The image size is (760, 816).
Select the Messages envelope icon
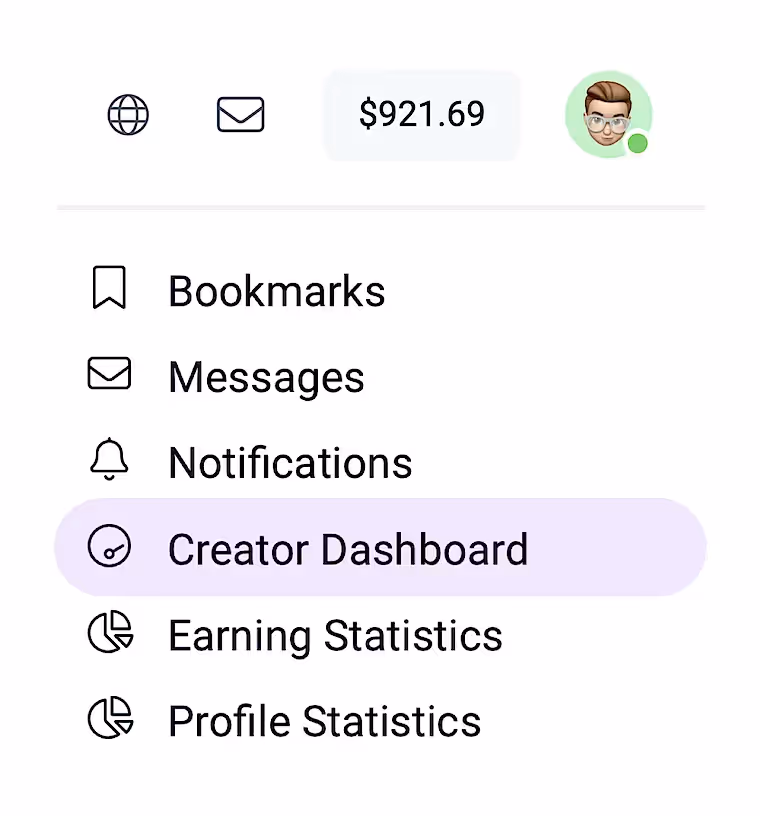pos(108,374)
